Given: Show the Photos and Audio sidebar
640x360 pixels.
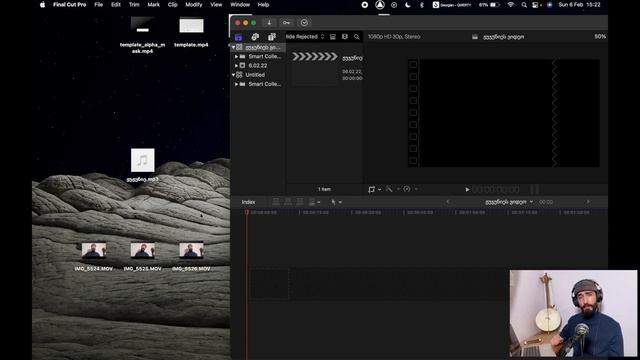Looking at the screenshot, I should click(x=255, y=37).
